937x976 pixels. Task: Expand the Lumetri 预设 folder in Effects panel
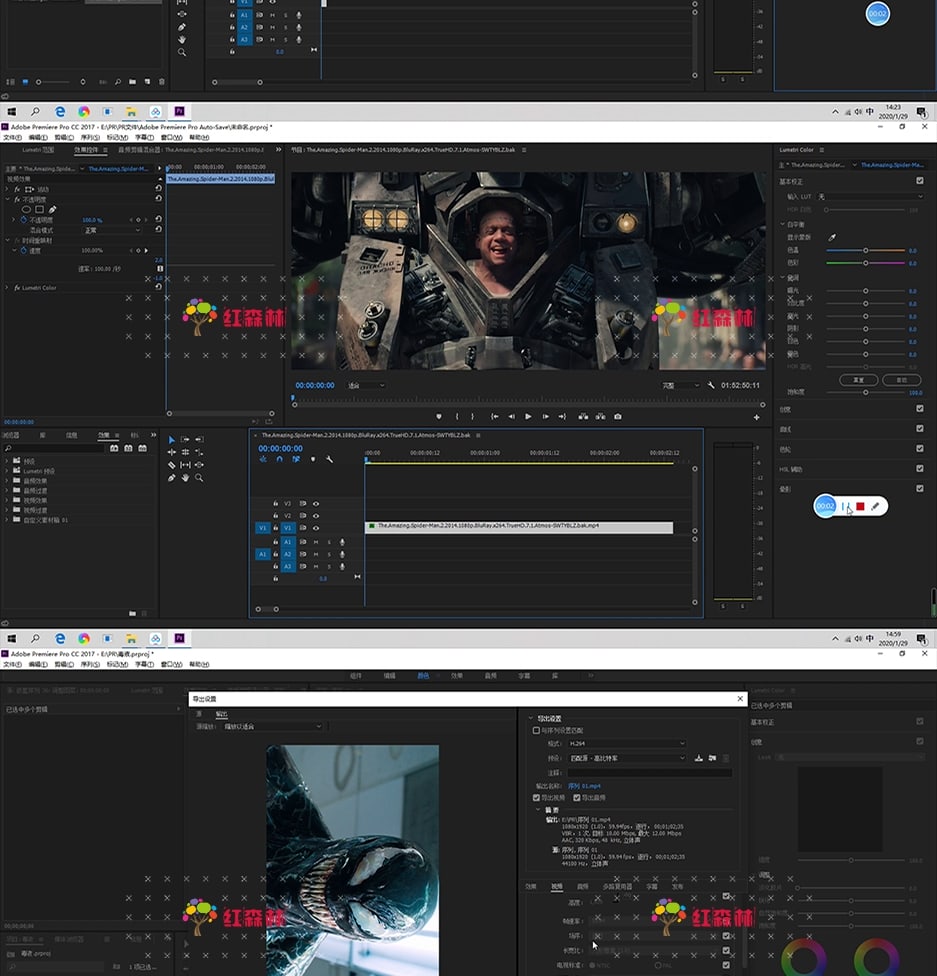(x=7, y=471)
